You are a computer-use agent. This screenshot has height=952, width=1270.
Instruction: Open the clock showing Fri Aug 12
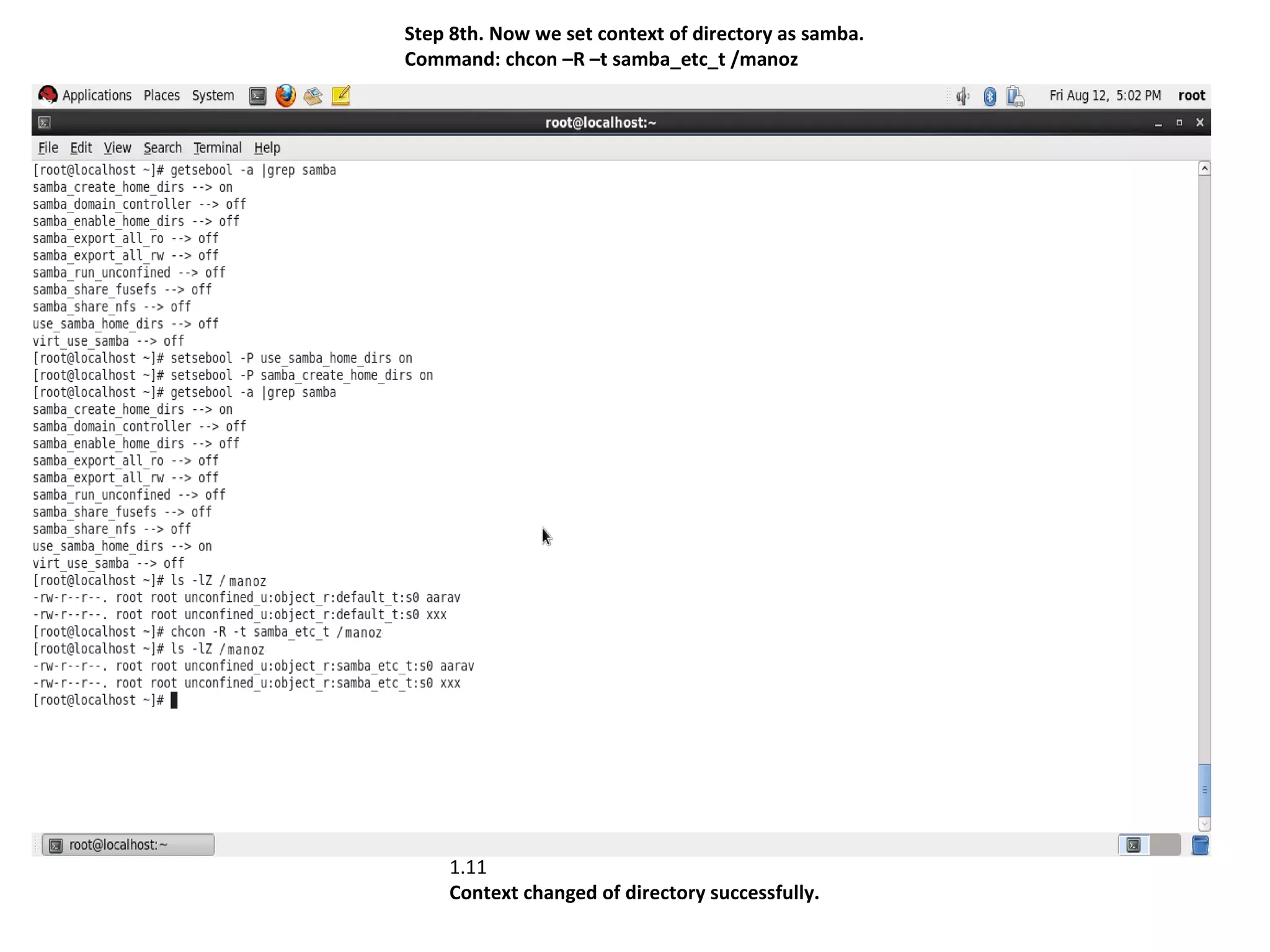(x=1105, y=95)
